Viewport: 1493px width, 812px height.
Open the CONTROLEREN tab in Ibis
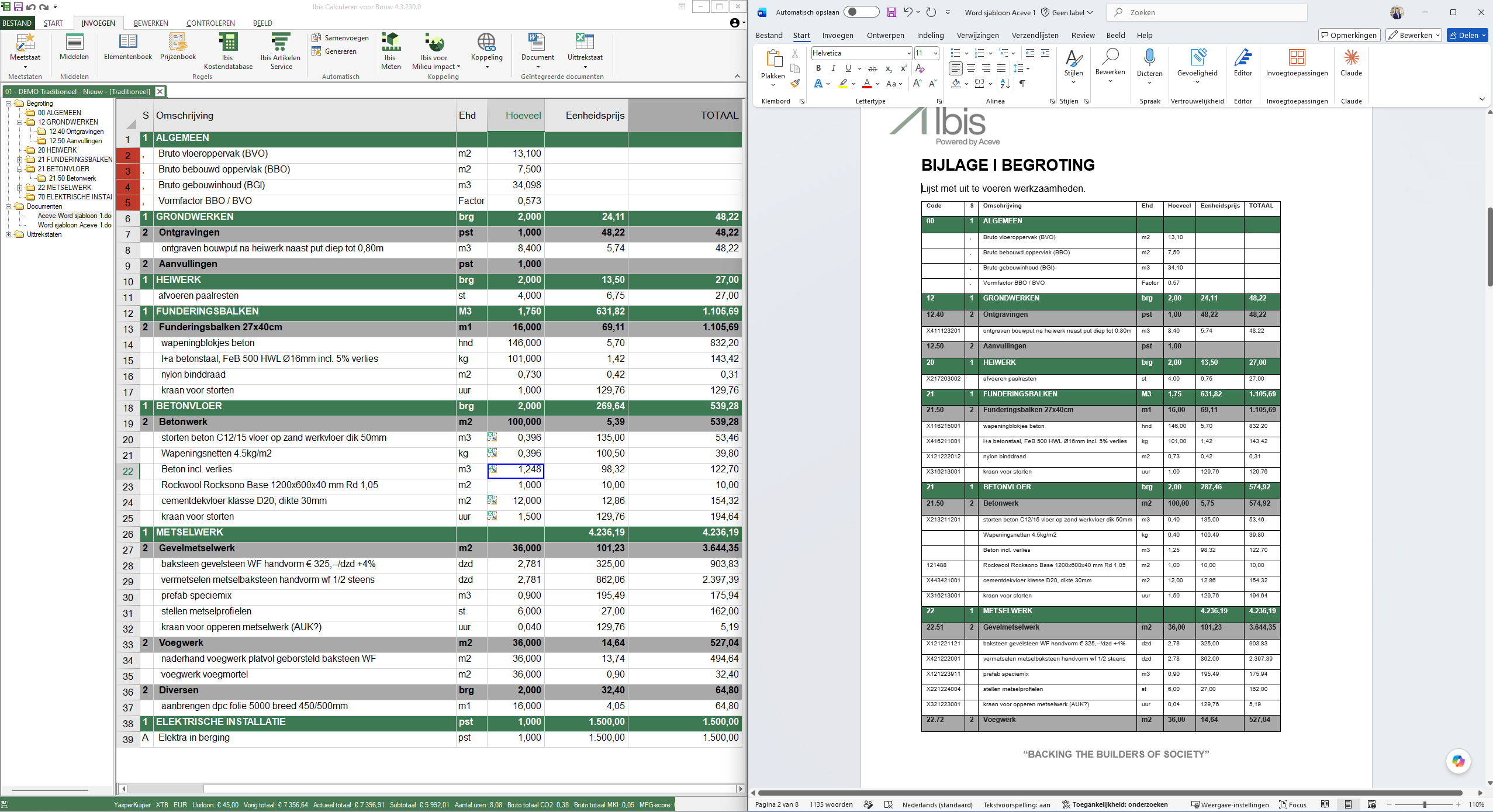[x=210, y=23]
